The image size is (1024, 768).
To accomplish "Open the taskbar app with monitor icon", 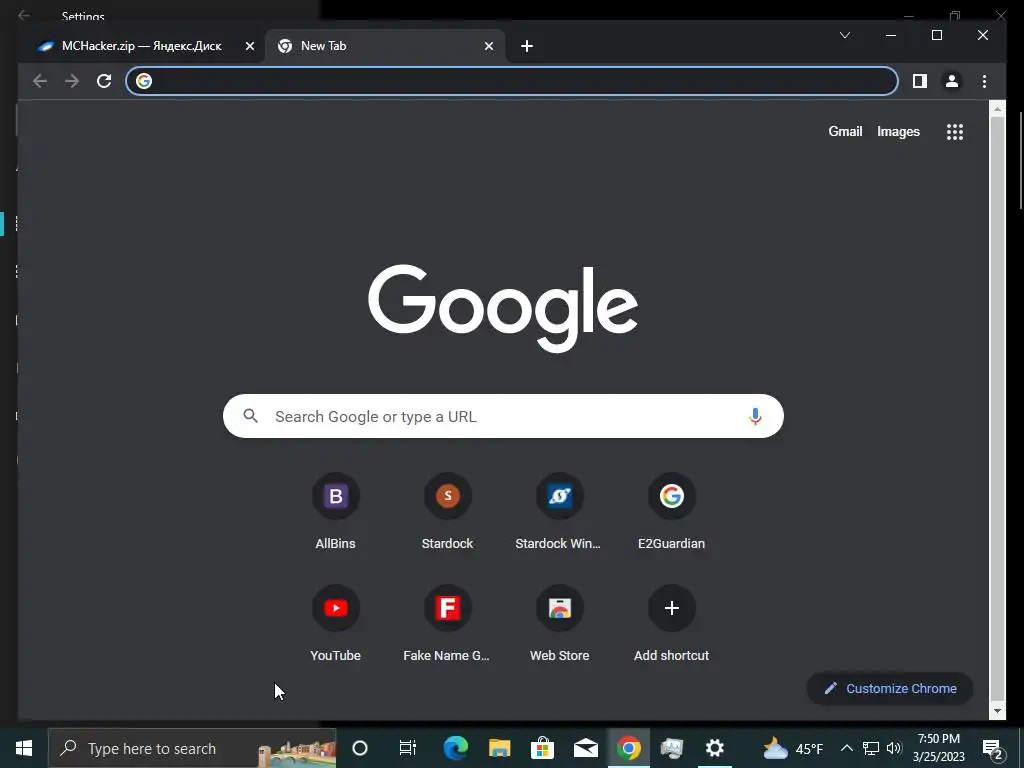I will coord(671,748).
